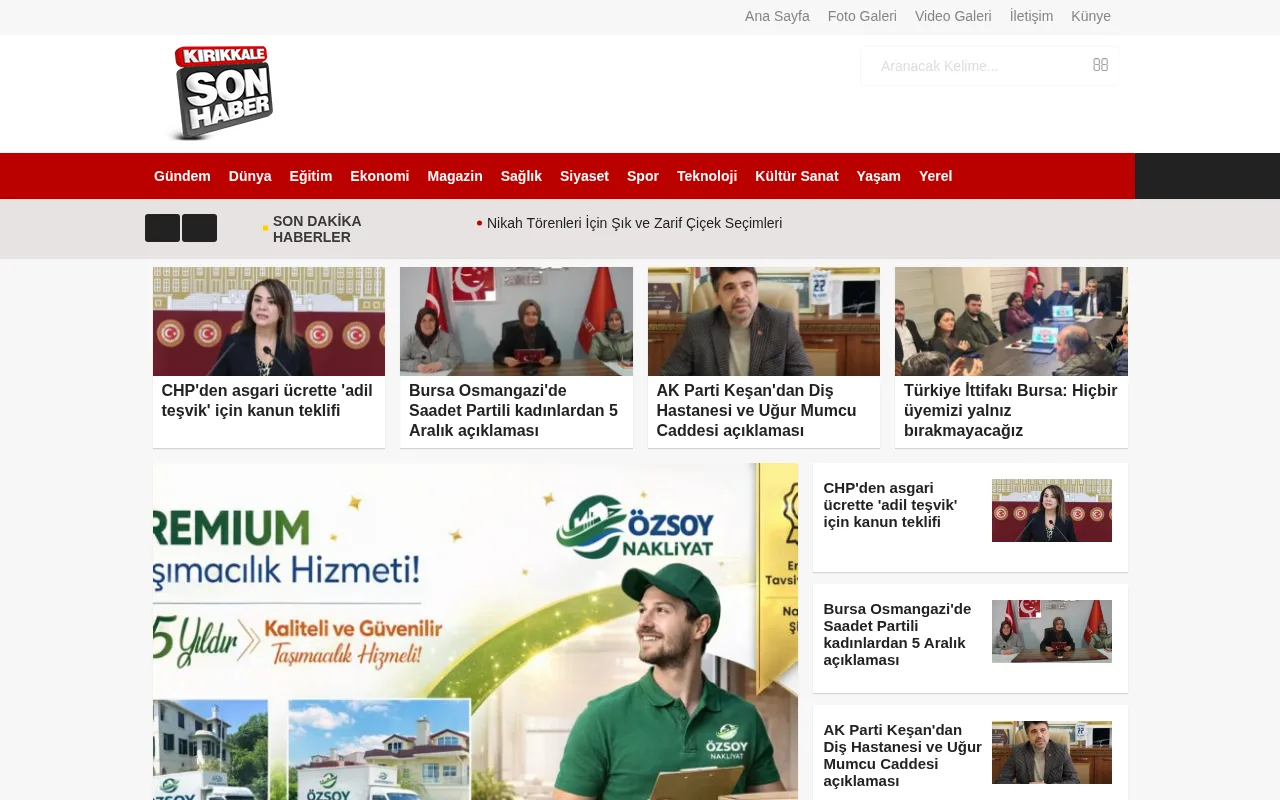Open the Yerel news section

click(x=934, y=176)
